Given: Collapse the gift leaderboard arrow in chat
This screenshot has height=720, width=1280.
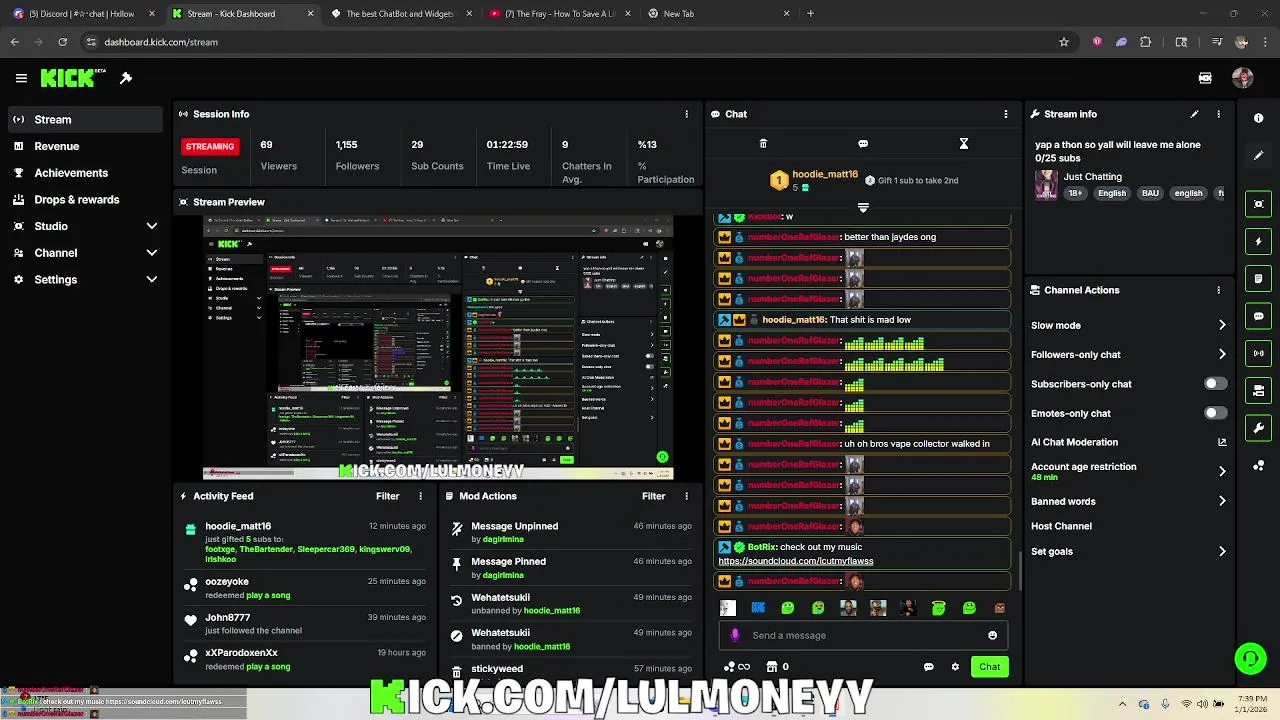Looking at the screenshot, I should tap(863, 208).
